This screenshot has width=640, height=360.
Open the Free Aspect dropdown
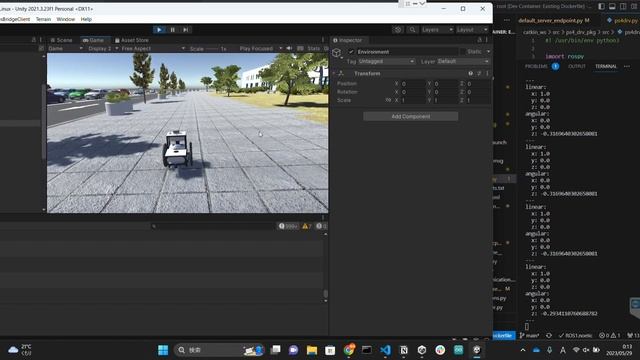[x=153, y=49]
